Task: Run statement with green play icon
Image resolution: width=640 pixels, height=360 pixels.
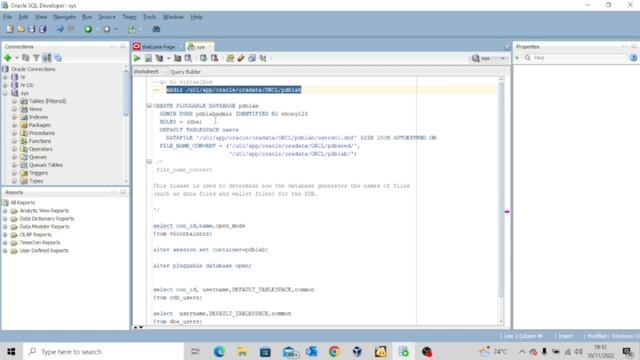Action: coord(137,58)
